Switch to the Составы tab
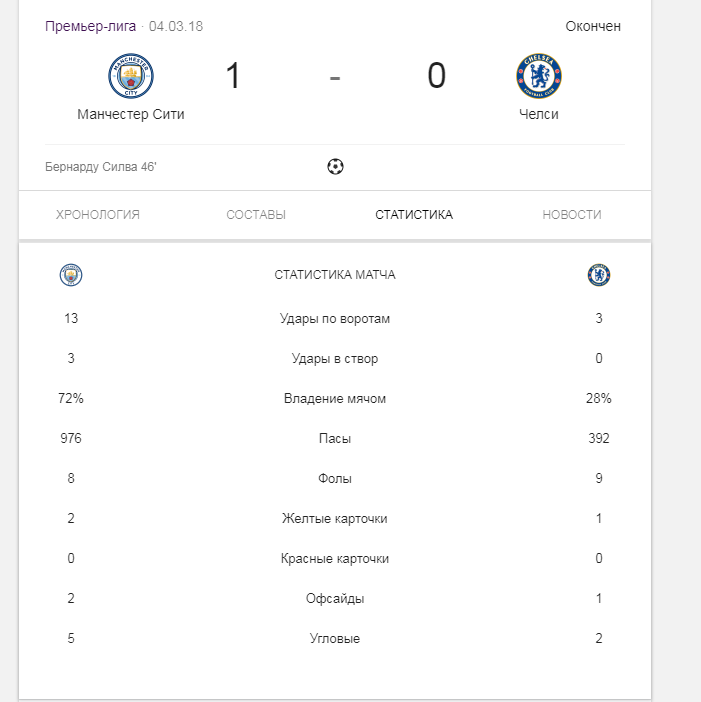Screen dimensions: 701x702 256,215
